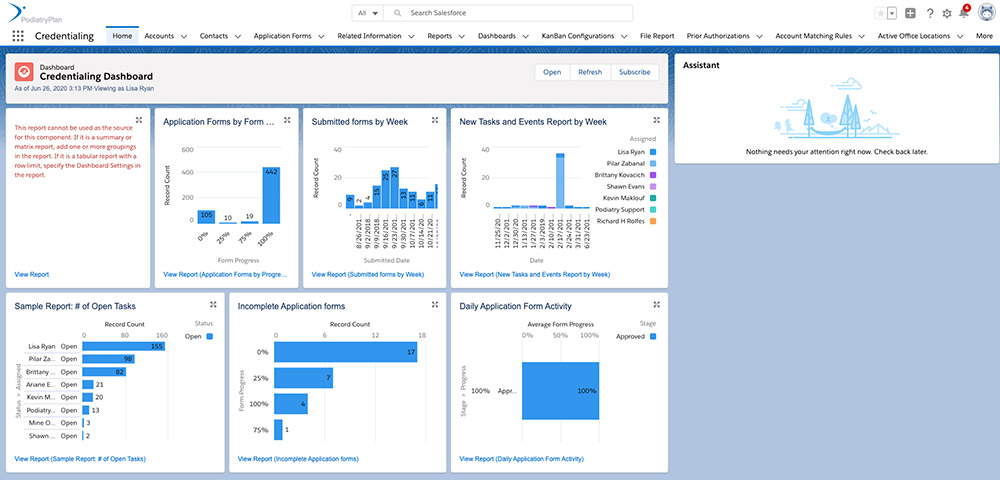Expand the Application Forms tab chevron
Viewport: 1000px width, 480px height.
pos(319,36)
